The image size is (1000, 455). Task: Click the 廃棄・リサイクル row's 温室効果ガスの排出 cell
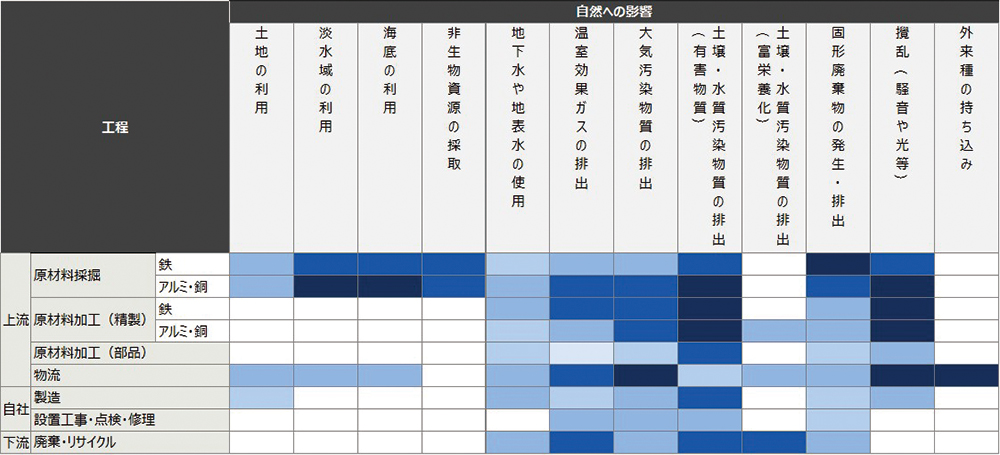581,441
